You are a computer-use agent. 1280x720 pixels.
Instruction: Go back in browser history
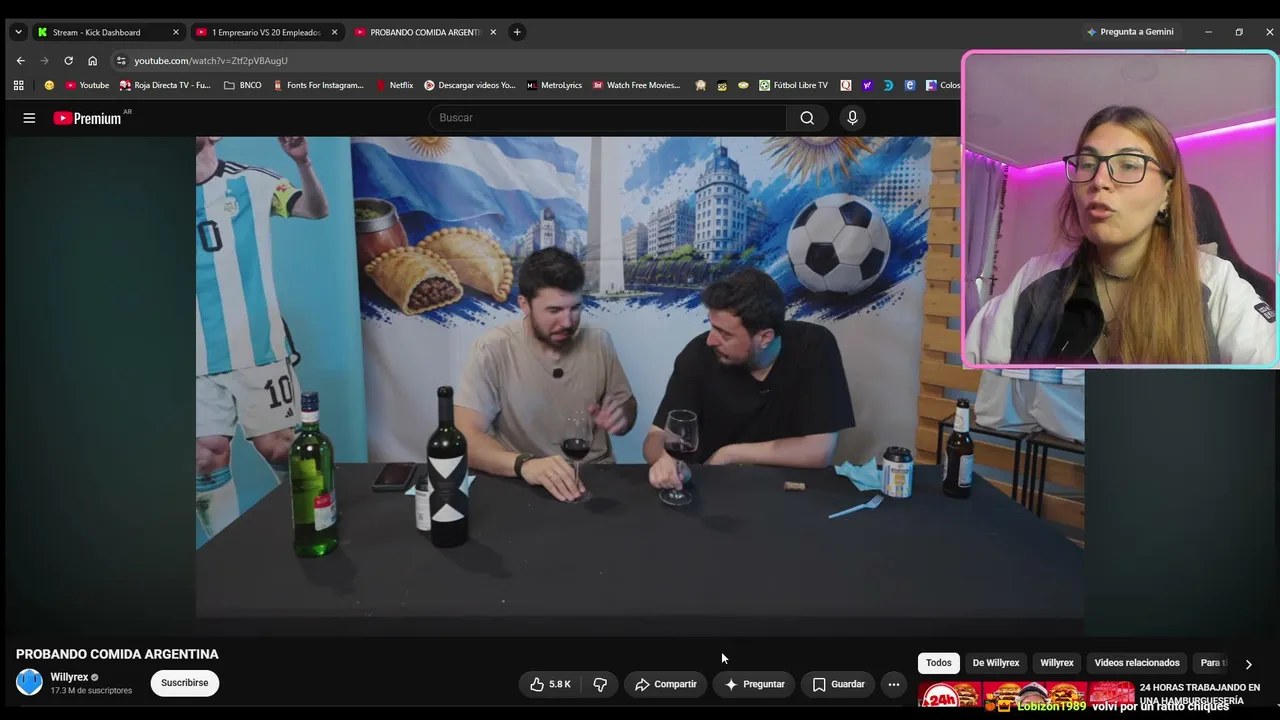click(x=20, y=60)
